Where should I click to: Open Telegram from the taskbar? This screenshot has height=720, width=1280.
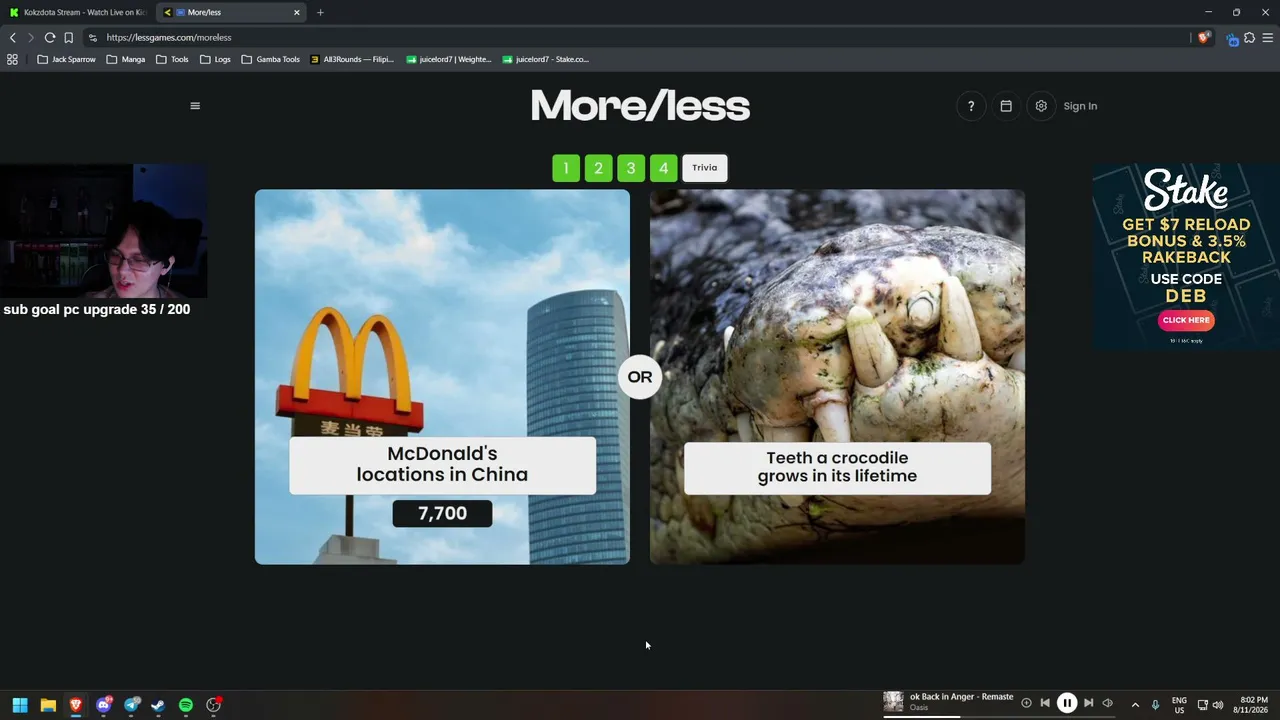point(131,705)
